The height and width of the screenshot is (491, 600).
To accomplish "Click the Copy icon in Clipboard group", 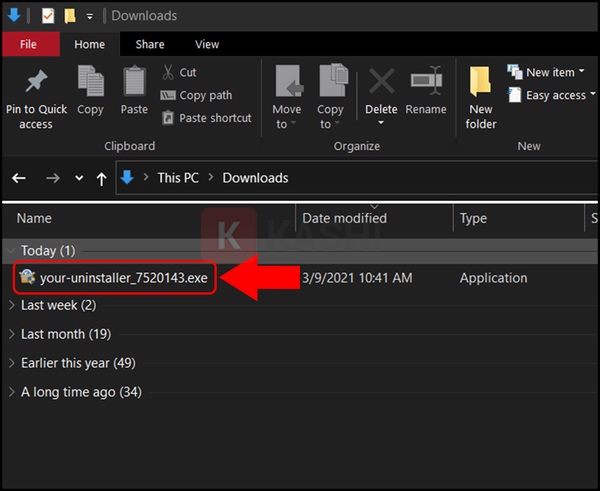I will [91, 80].
